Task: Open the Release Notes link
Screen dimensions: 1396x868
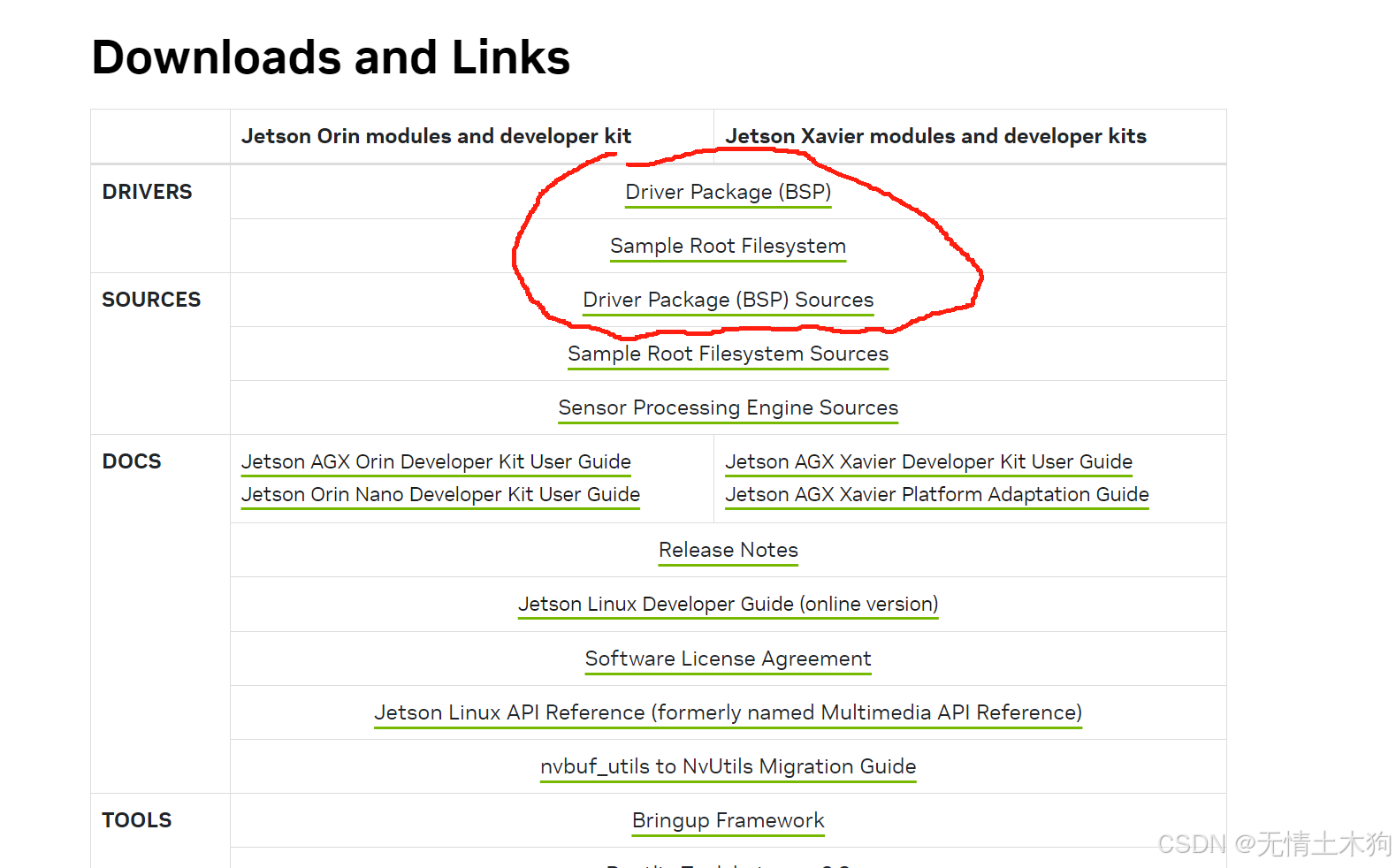Action: [728, 550]
